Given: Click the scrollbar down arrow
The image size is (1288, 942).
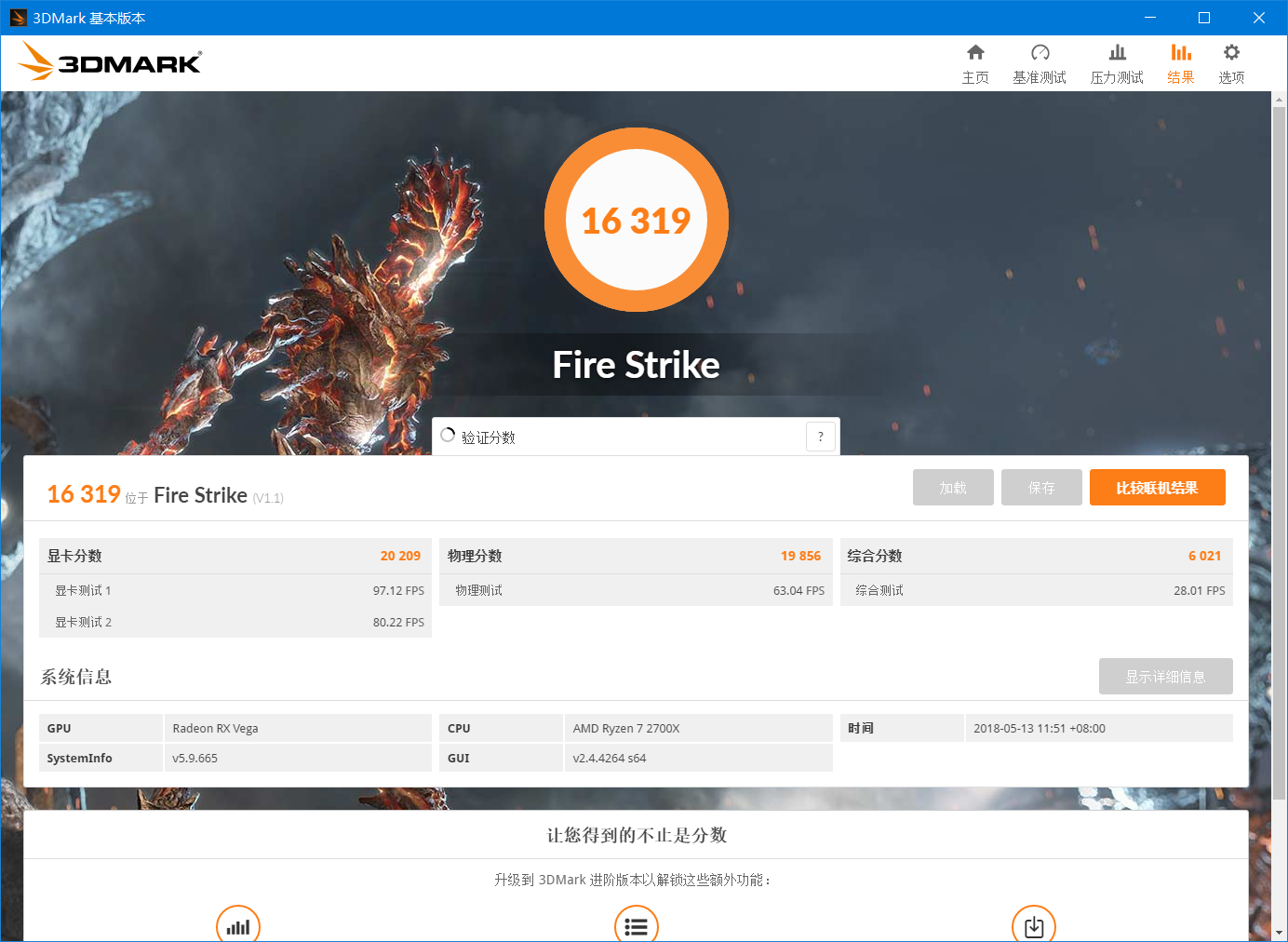Looking at the screenshot, I should [x=1280, y=933].
